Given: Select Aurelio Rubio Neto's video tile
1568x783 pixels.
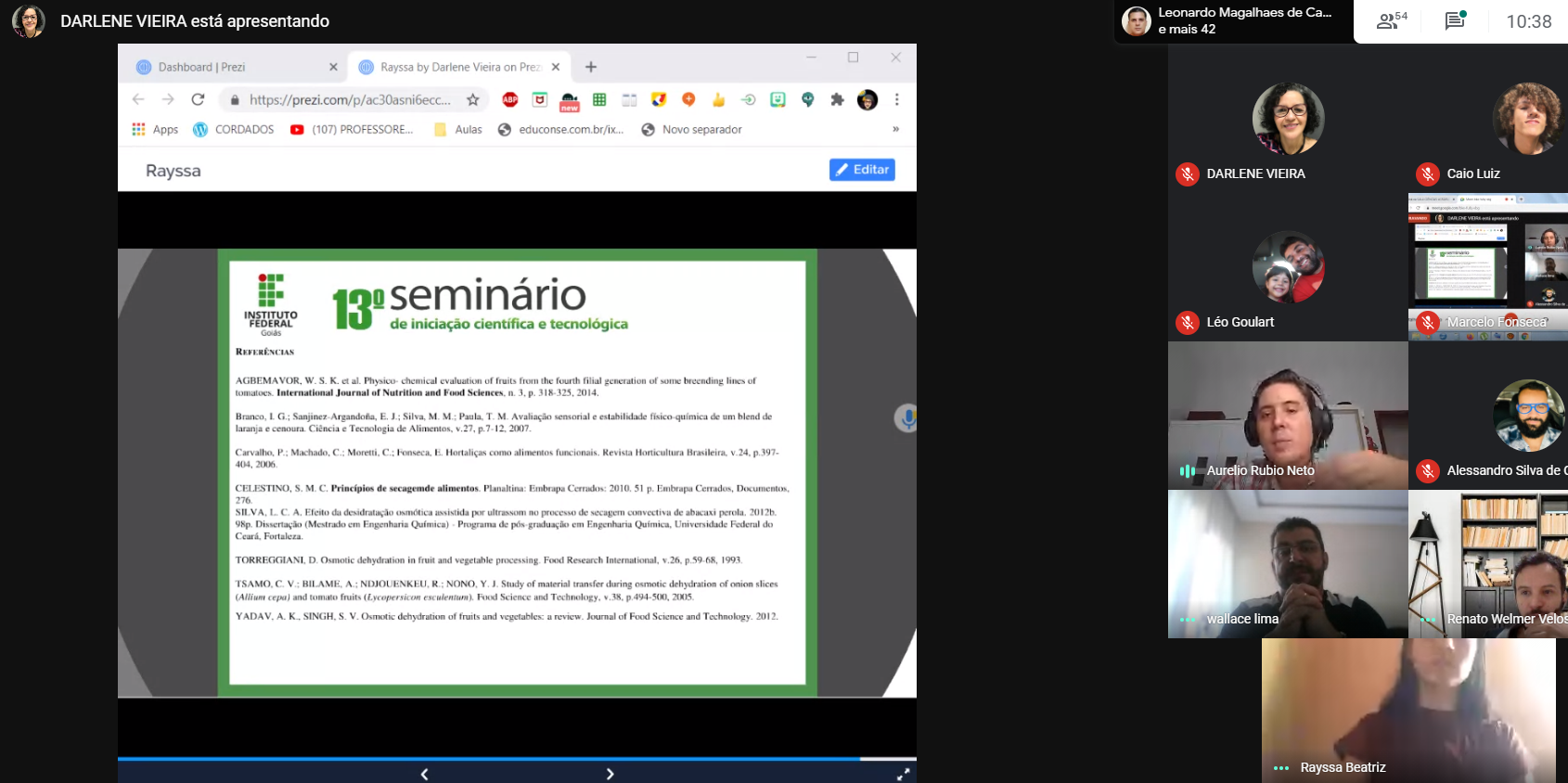Looking at the screenshot, I should coord(1288,415).
